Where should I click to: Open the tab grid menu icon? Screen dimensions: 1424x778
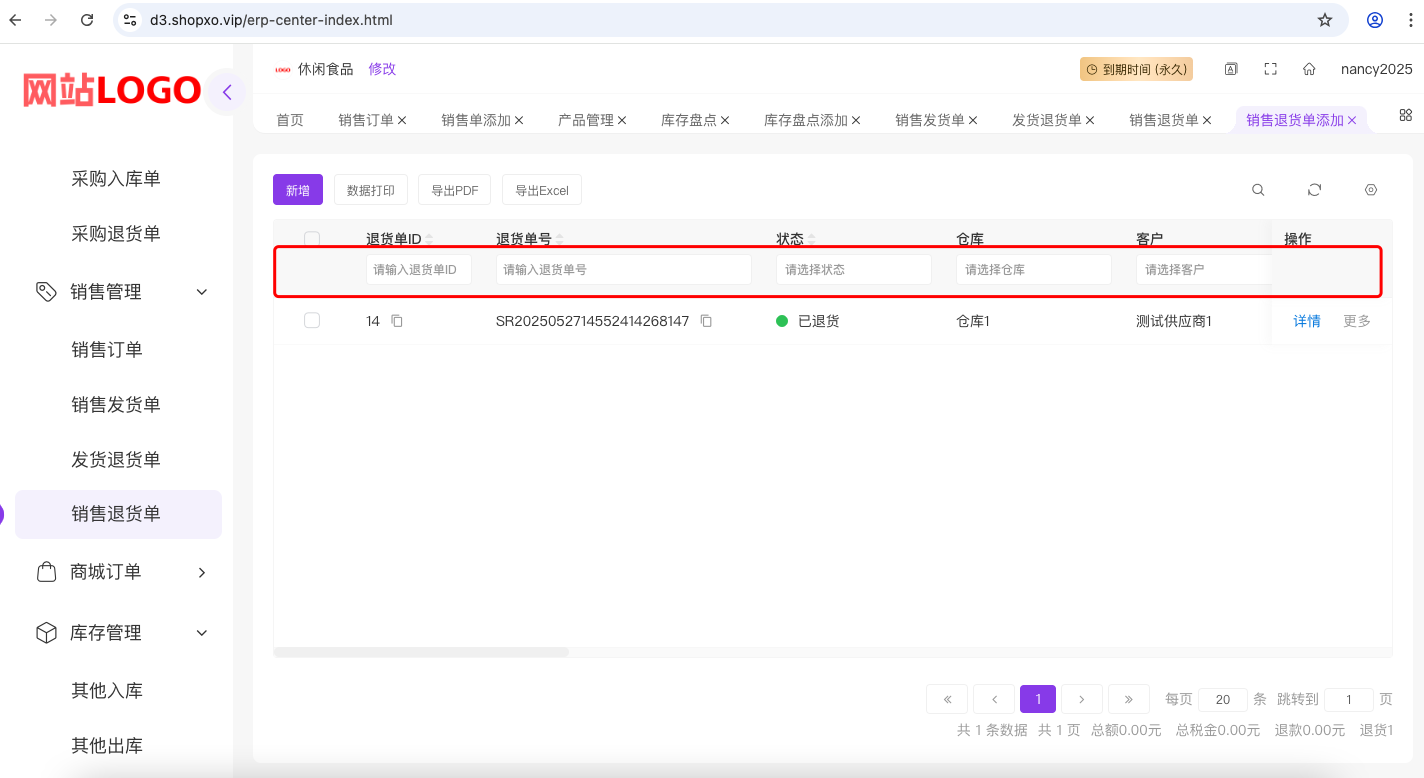[1405, 115]
